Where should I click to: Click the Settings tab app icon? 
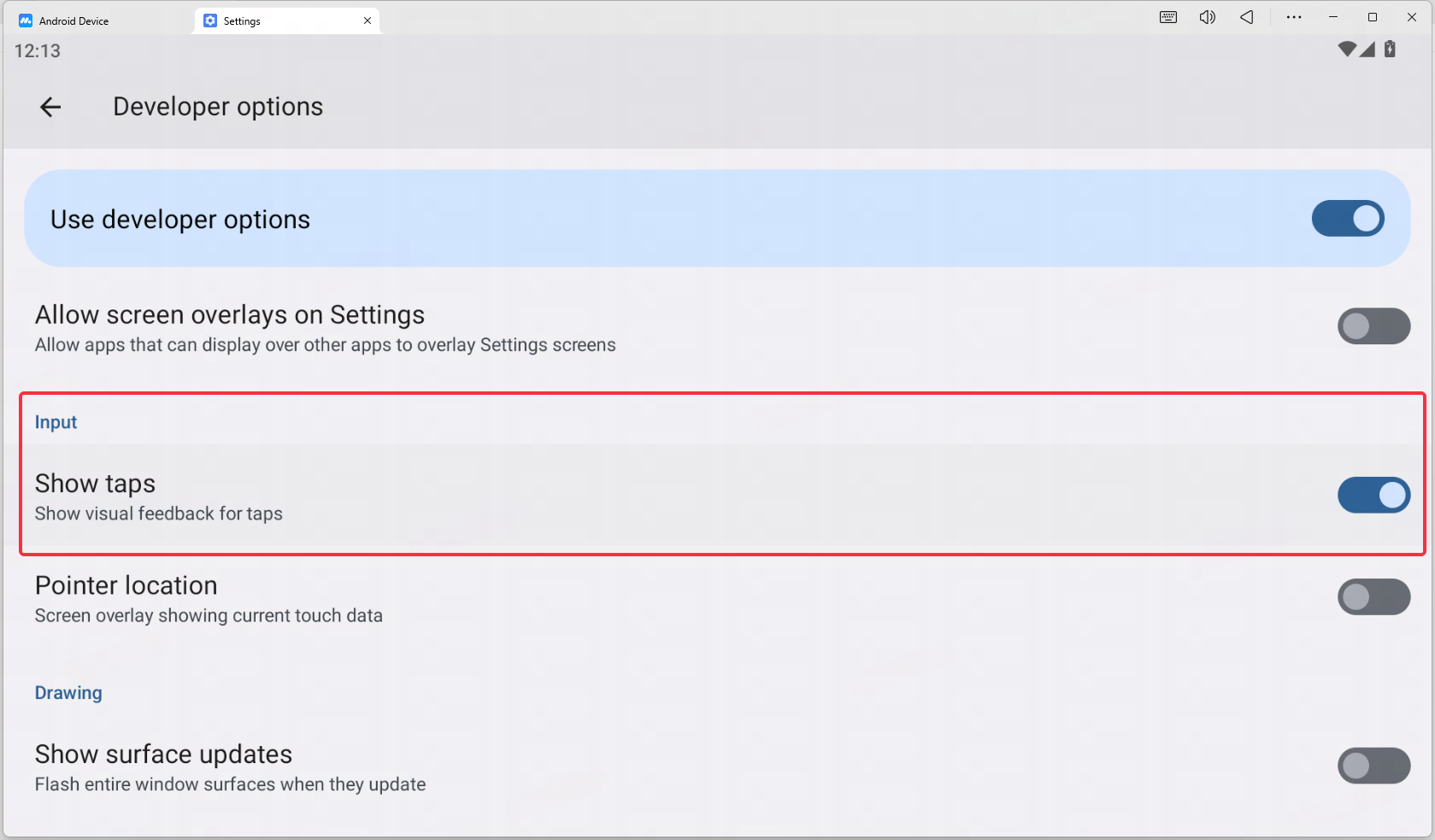[x=210, y=21]
